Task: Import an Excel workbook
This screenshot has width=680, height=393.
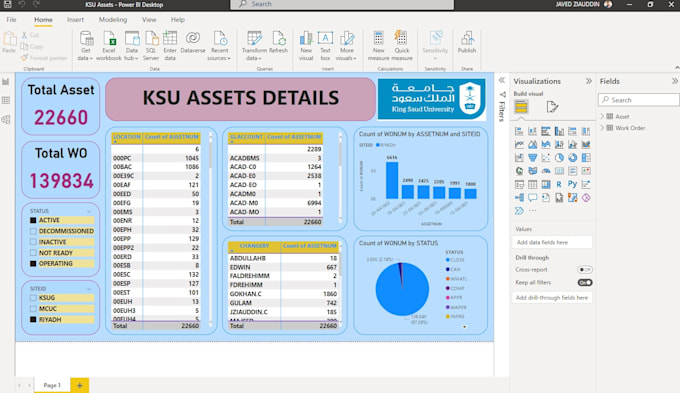Action: click(109, 46)
